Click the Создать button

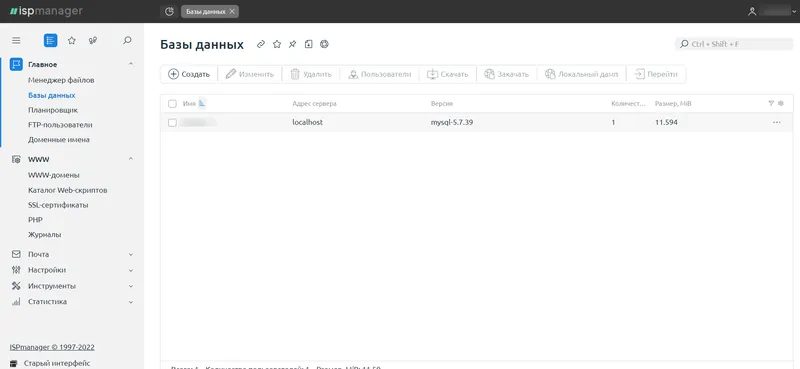tap(189, 74)
